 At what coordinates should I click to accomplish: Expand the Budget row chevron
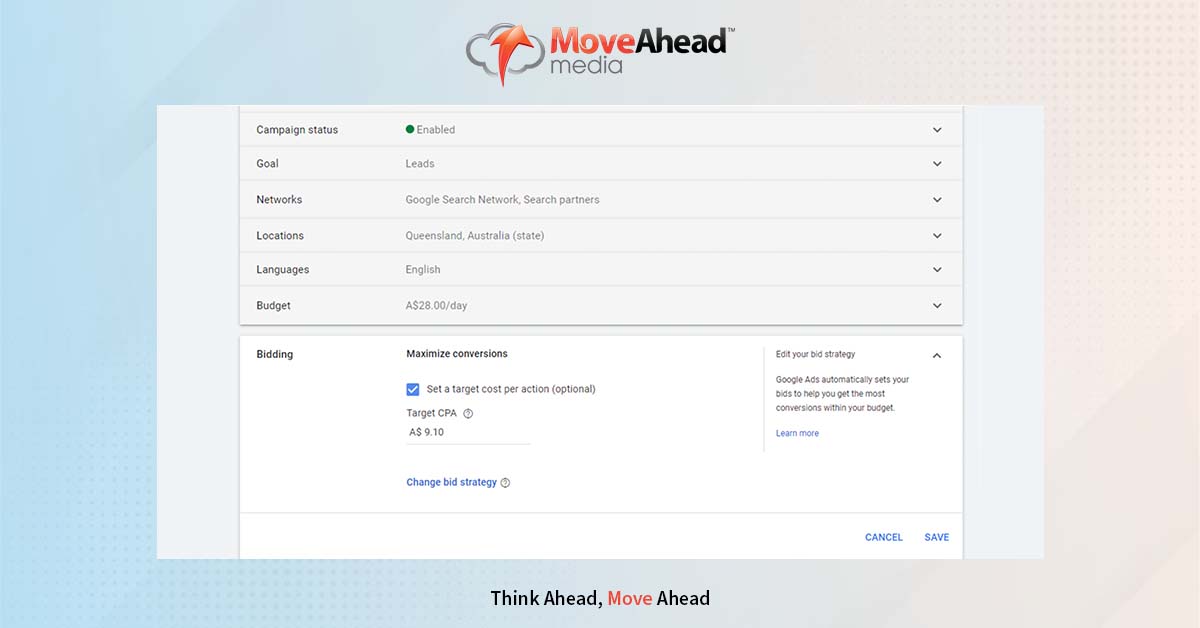coord(937,306)
